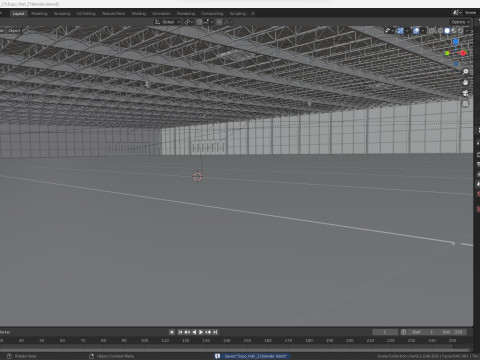Open the Modeling workspace tab
480x360 pixels.
tap(39, 14)
